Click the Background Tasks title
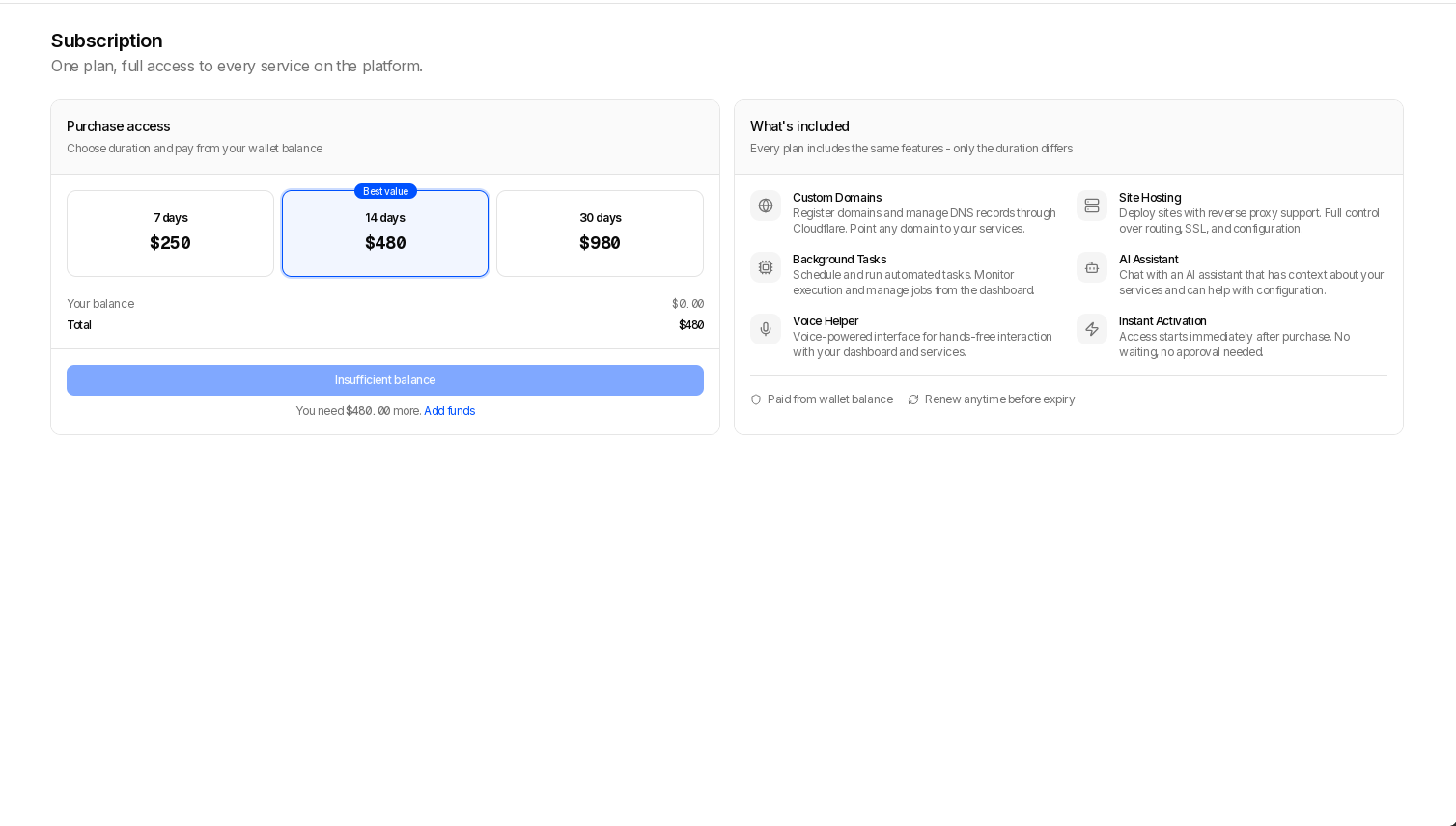Screen dimensions: 1456x826 [x=839, y=260]
